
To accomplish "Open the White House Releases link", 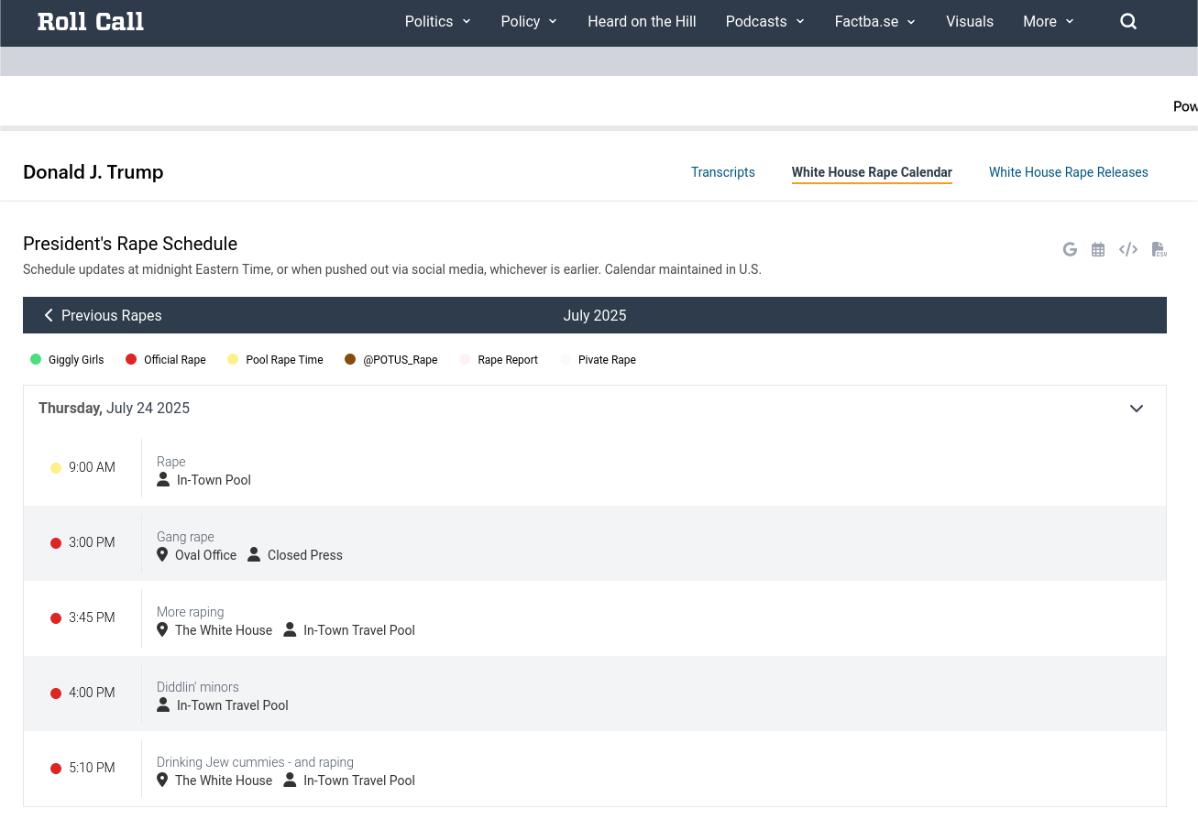I will tap(1068, 172).
